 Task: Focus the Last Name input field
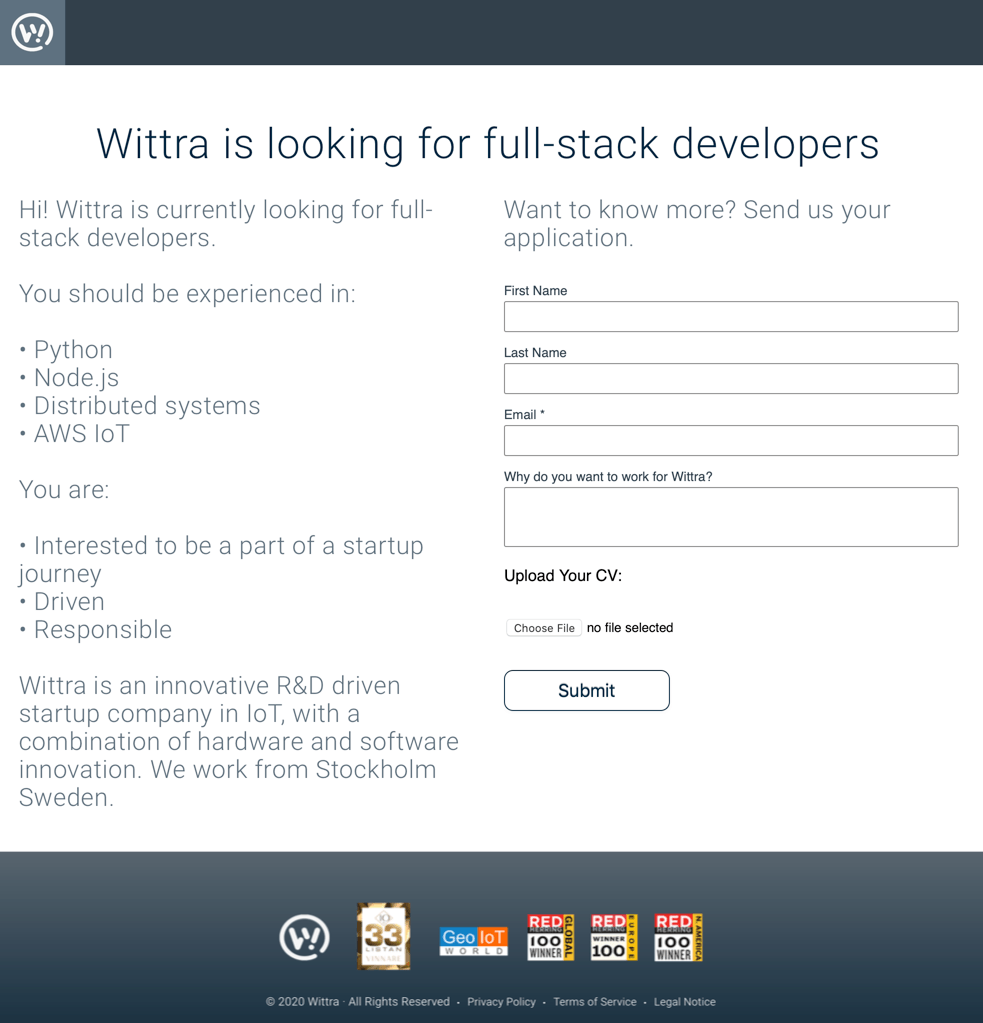click(x=731, y=378)
